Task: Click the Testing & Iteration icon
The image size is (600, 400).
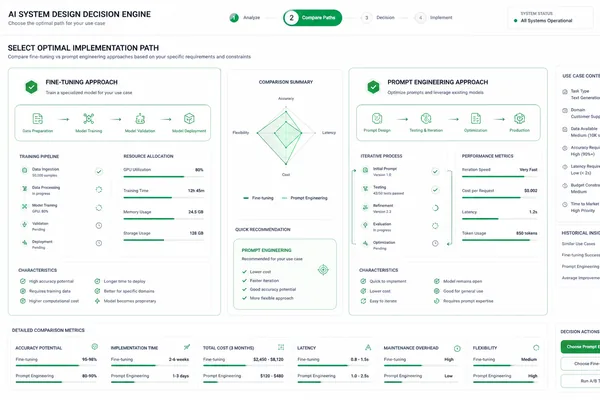Action: [x=426, y=118]
